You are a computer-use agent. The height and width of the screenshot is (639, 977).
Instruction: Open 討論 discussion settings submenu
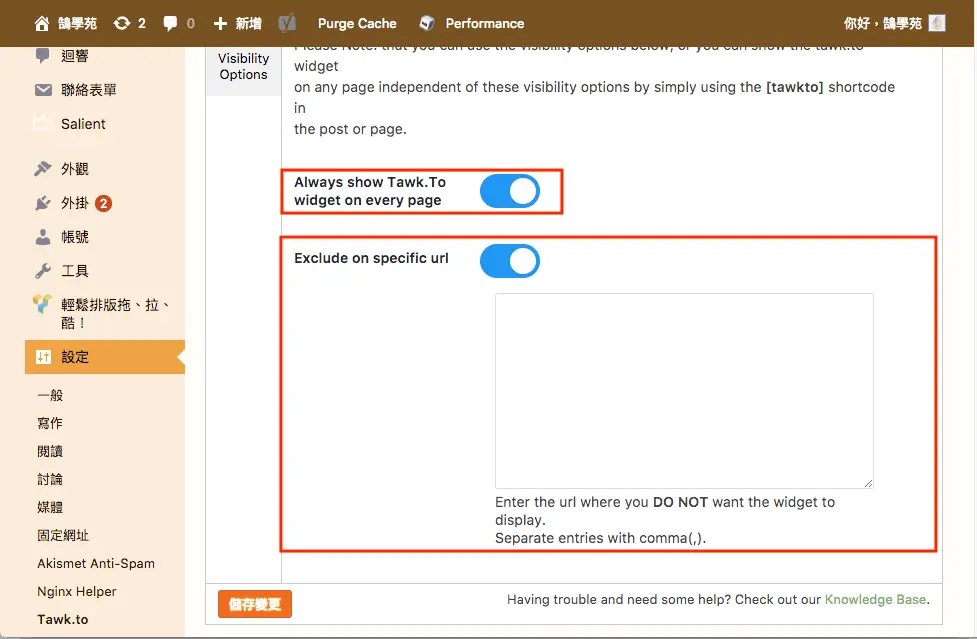coord(50,480)
